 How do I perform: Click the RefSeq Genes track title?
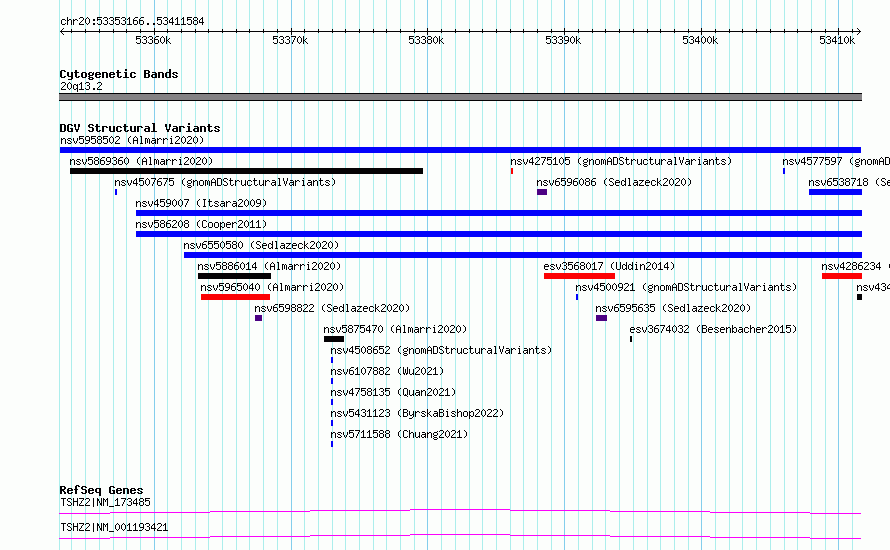click(x=101, y=490)
